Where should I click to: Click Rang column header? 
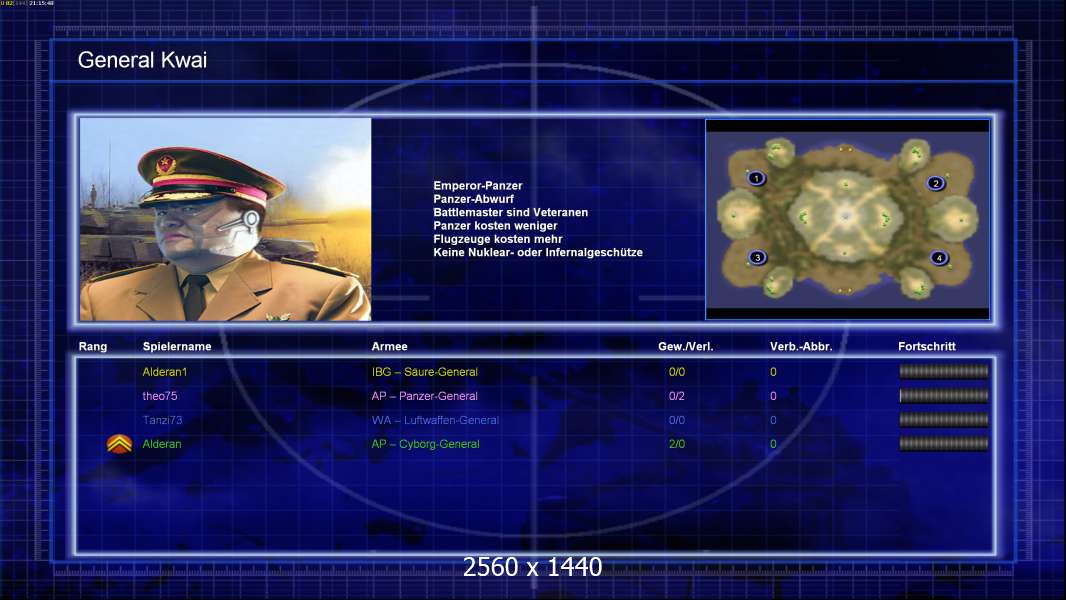click(x=92, y=347)
